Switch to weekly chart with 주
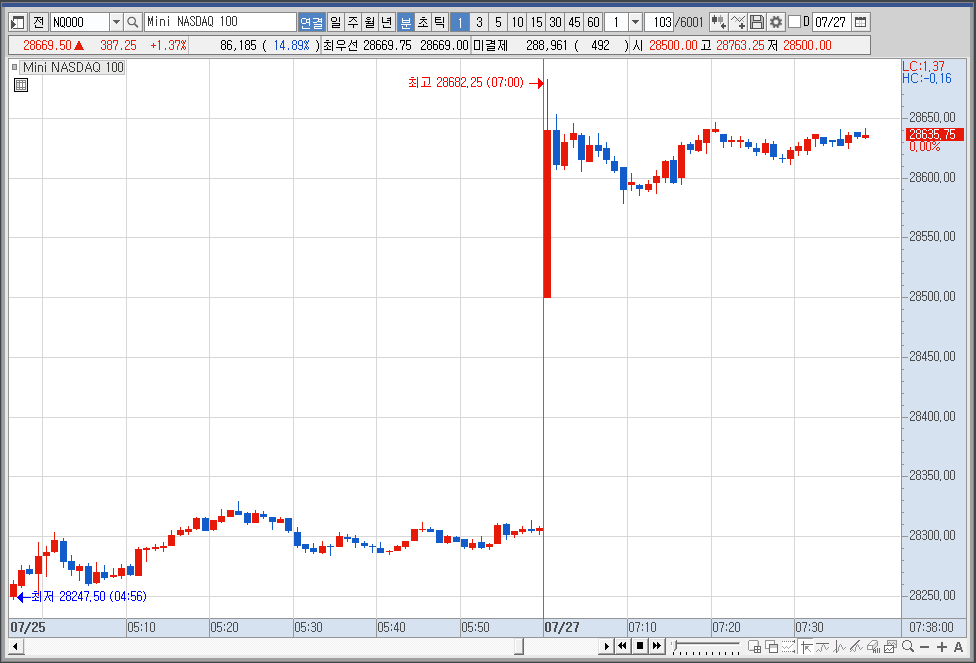This screenshot has width=976, height=663. [353, 22]
